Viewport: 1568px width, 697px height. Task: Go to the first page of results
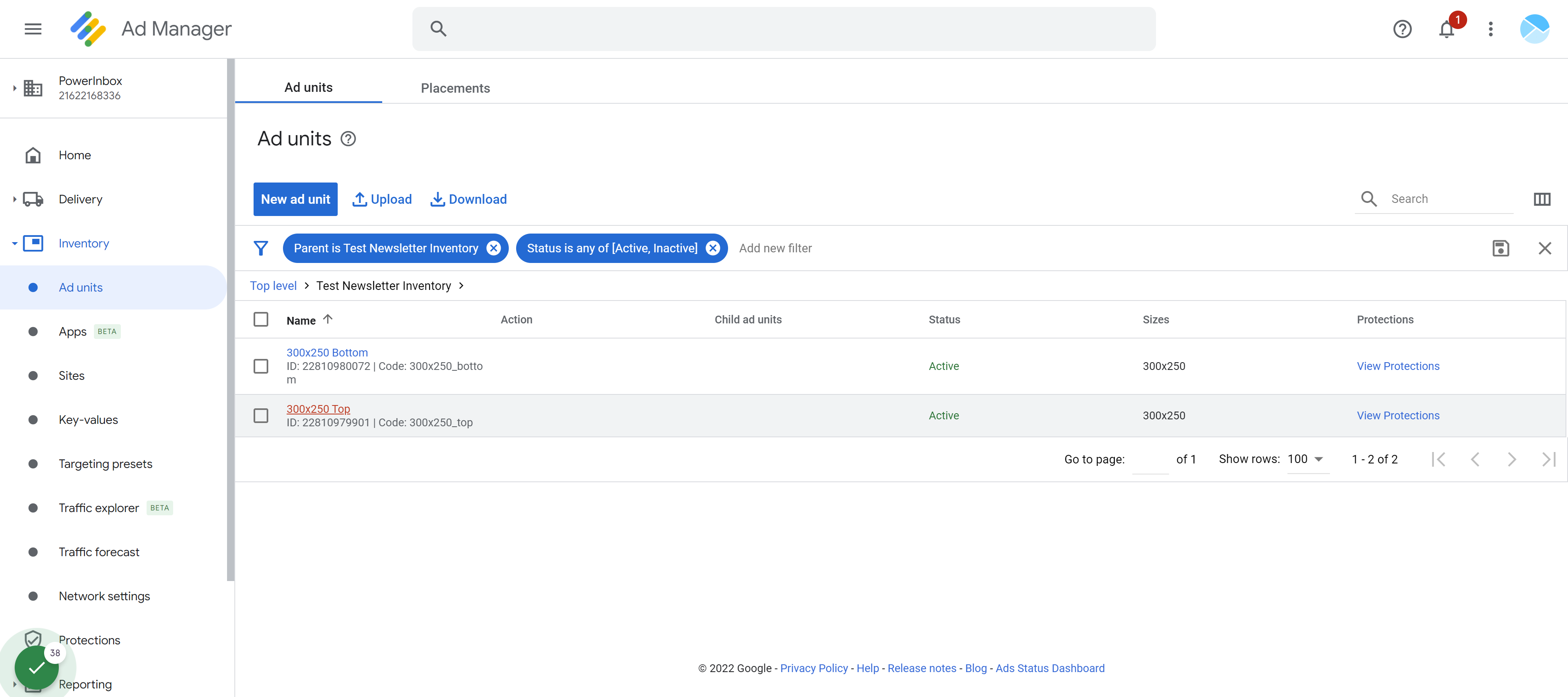(1438, 460)
